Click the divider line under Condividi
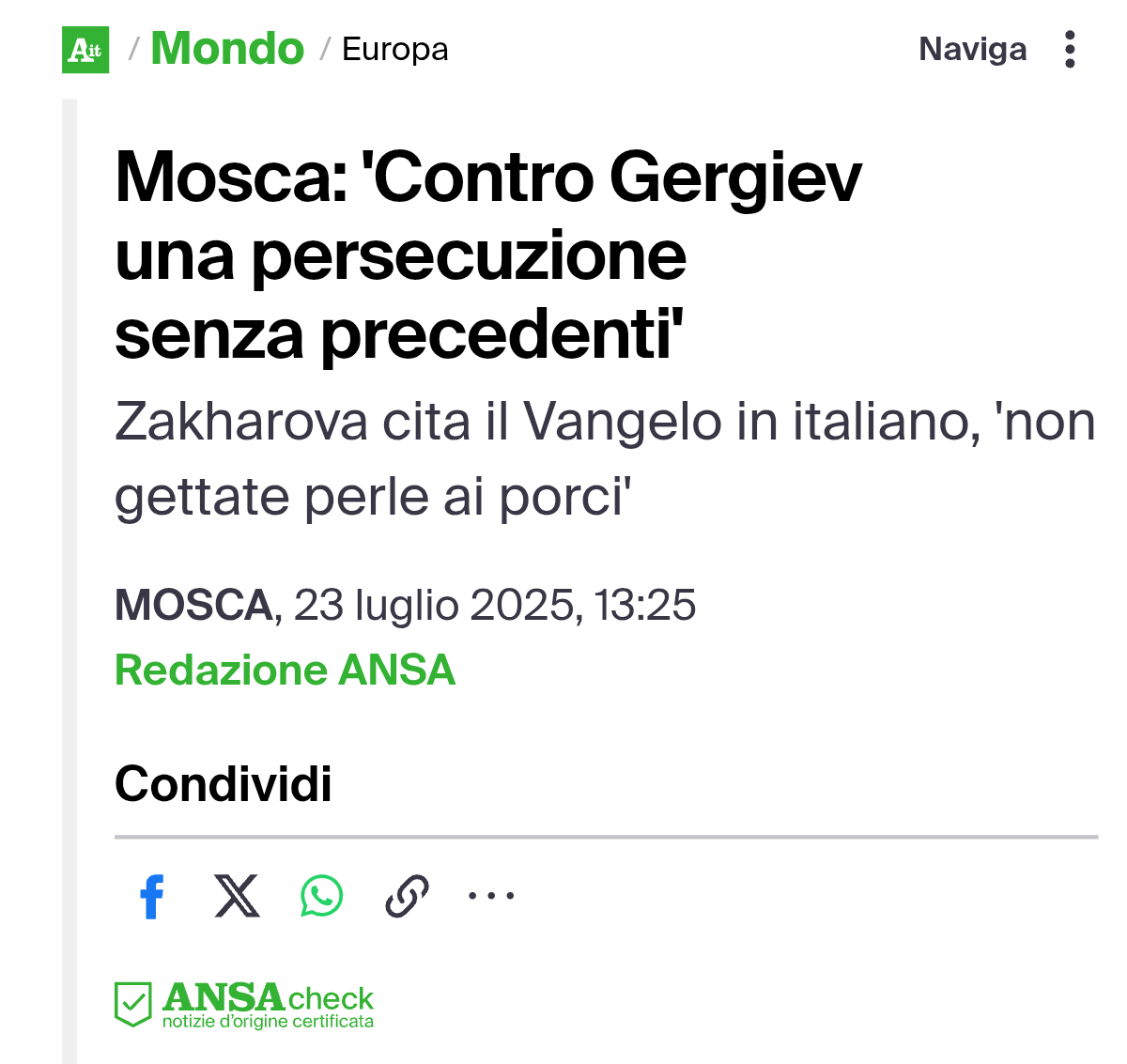Screen dimensions: 1127x1064 [x=606, y=836]
